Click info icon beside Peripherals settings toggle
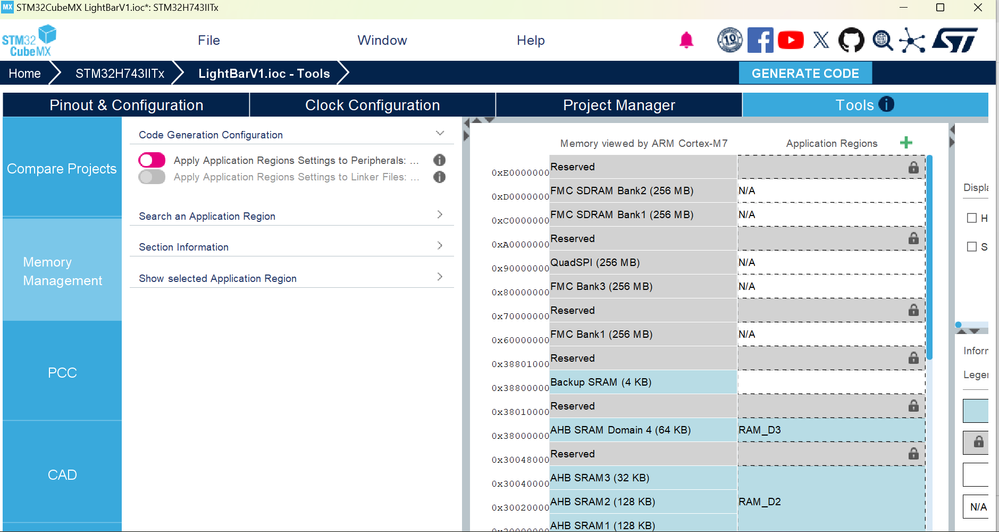 click(x=439, y=160)
